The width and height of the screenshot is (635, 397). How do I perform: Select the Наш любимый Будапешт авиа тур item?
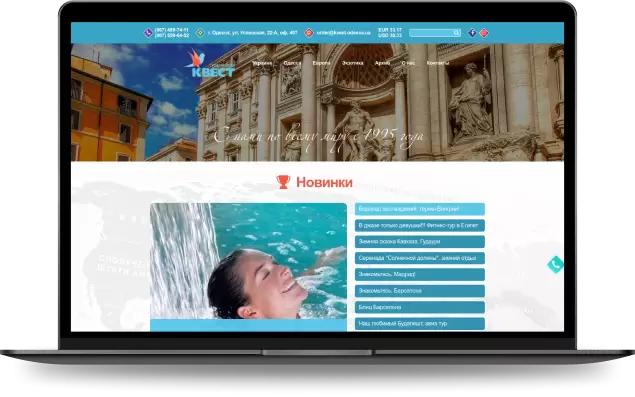420,324
